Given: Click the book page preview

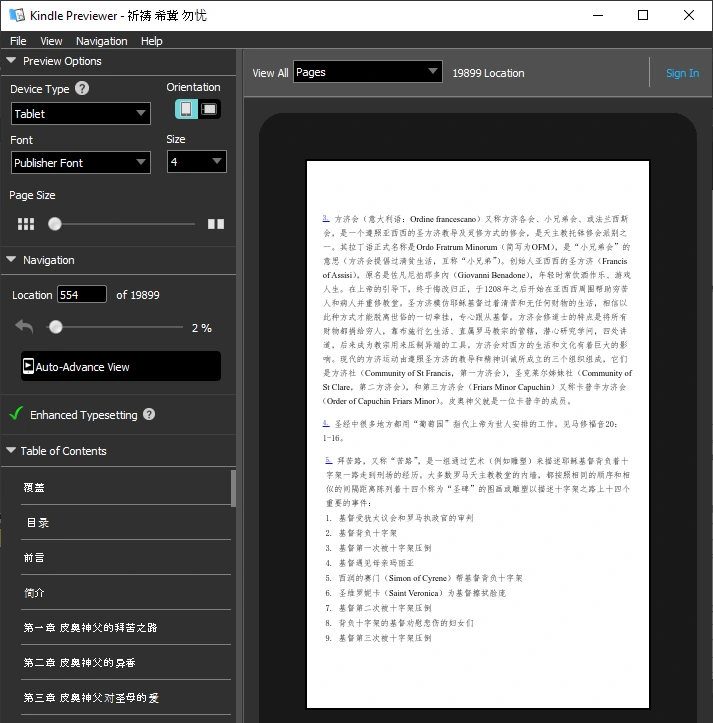Looking at the screenshot, I should click(x=478, y=434).
